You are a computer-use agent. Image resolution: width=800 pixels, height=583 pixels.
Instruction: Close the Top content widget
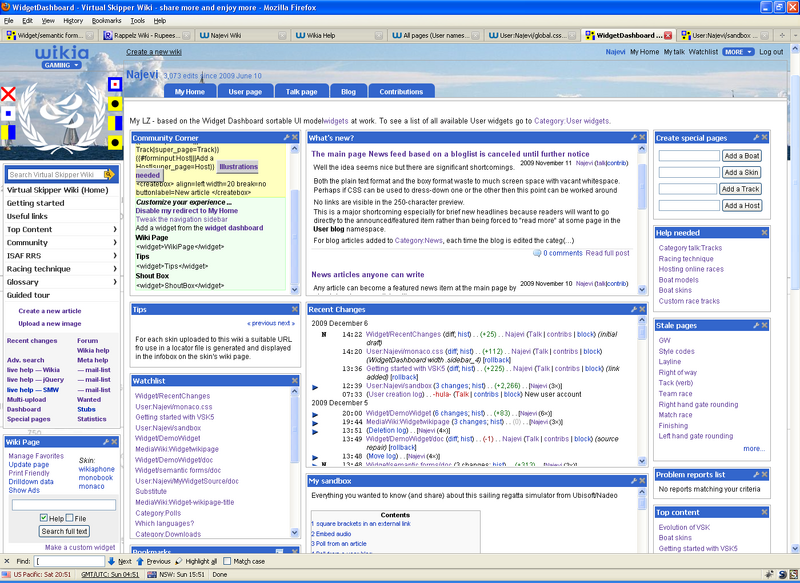[x=764, y=512]
